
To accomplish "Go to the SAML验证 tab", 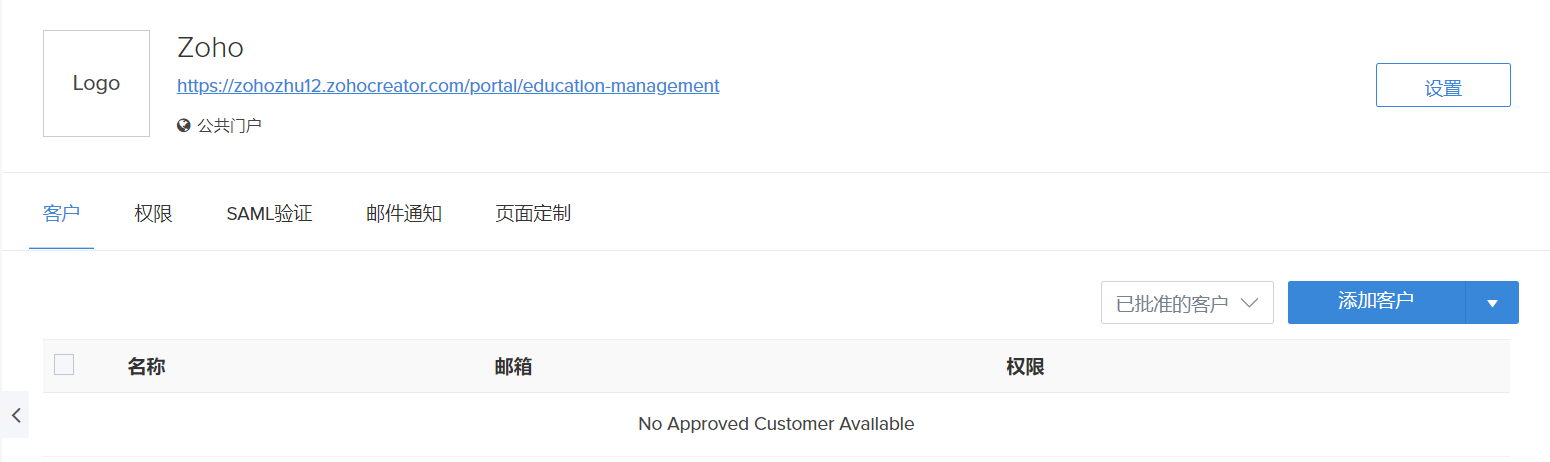I will (x=269, y=214).
